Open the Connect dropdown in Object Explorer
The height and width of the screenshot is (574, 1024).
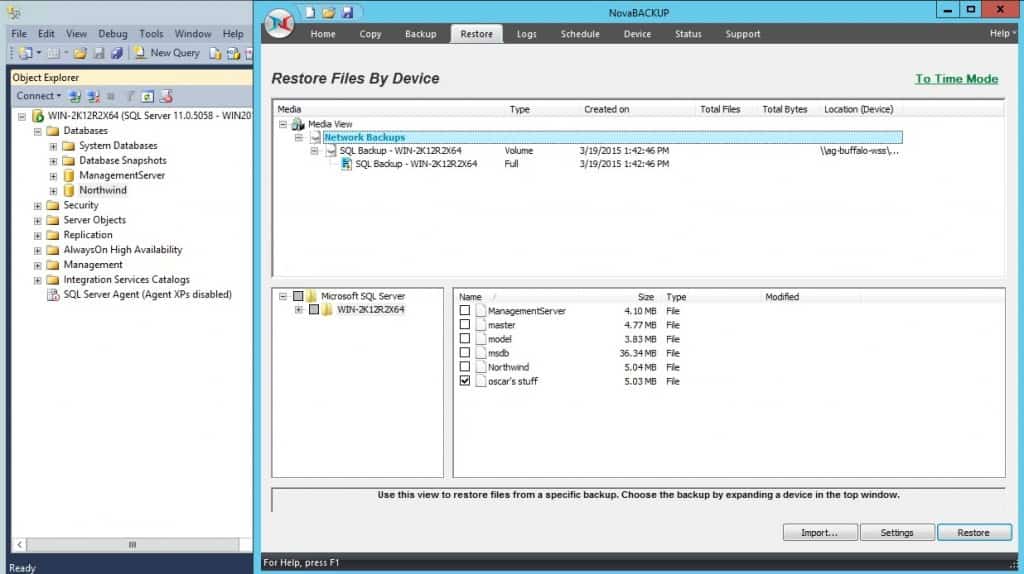(x=39, y=96)
